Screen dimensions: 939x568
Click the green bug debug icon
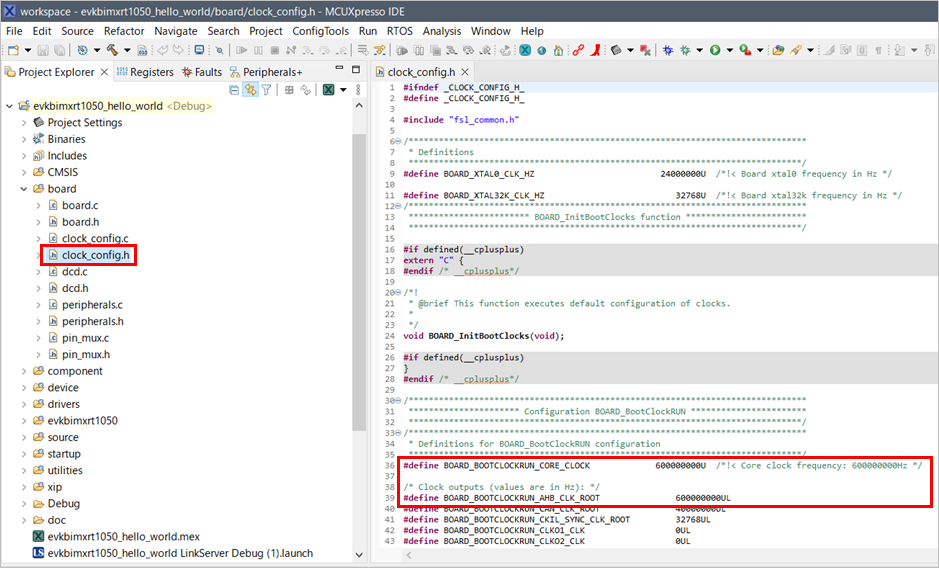coord(686,50)
